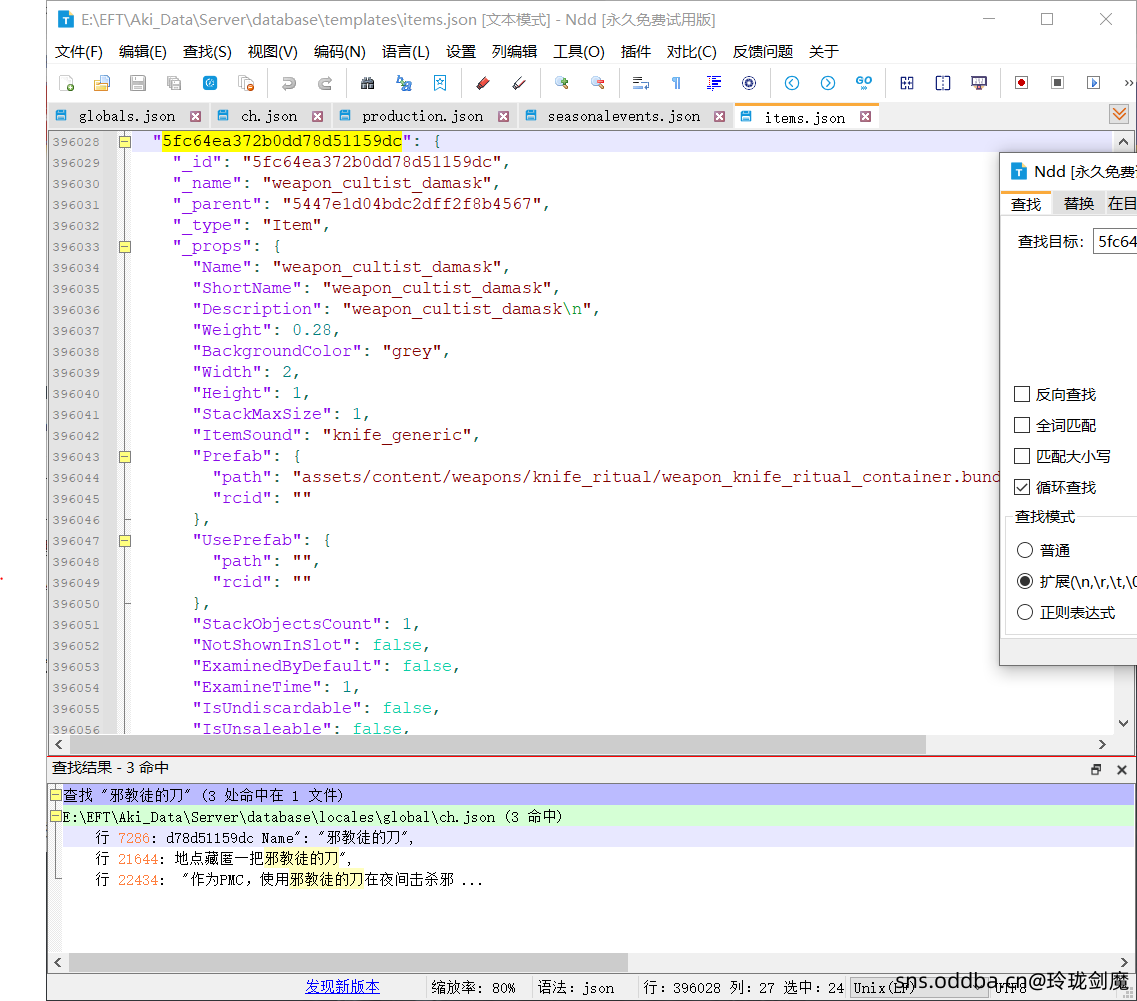Viewport: 1137px width, 1001px height.
Task: Select the 正则表达式 radio button
Action: (1025, 612)
